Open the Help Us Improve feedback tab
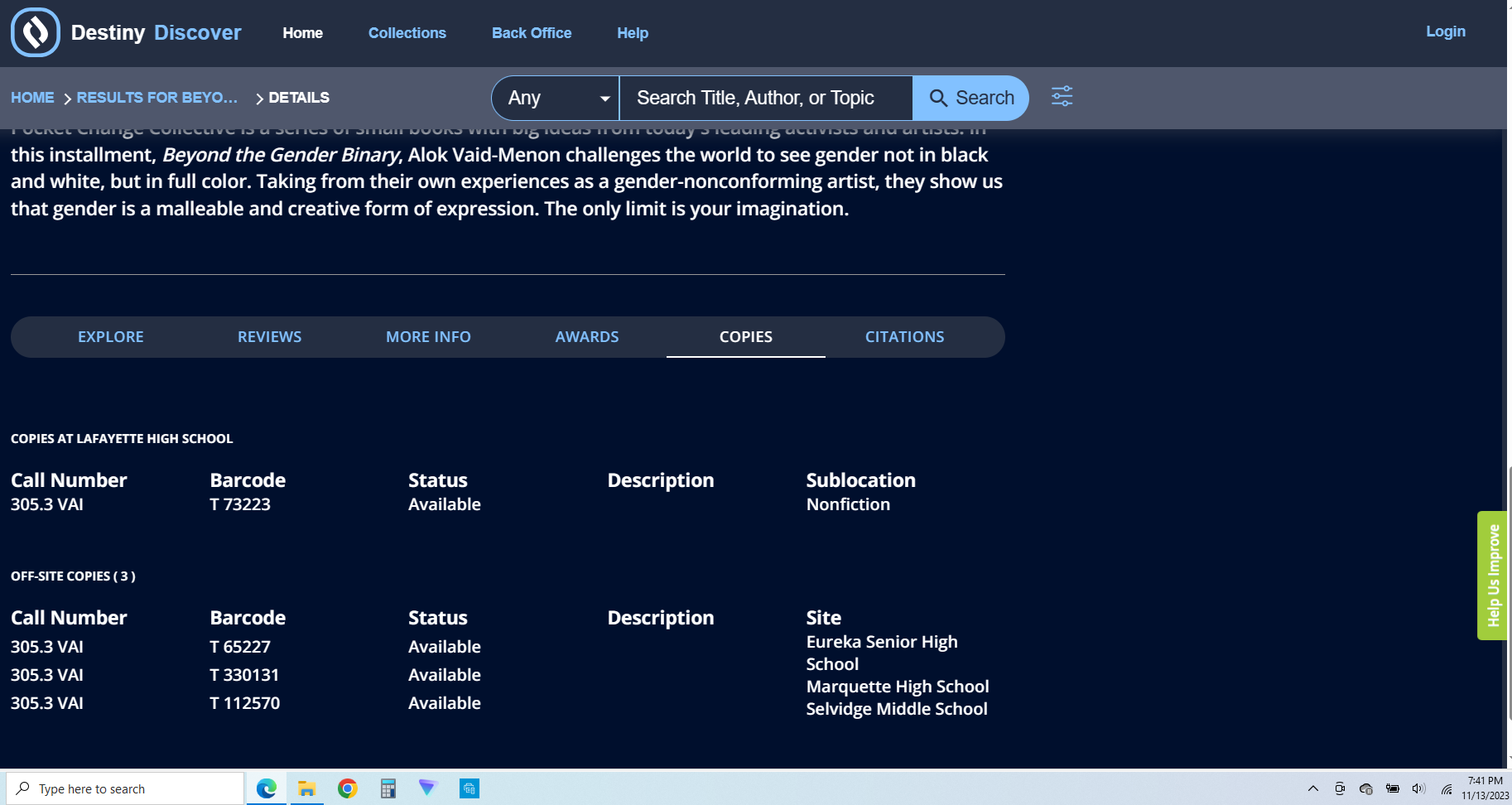This screenshot has width=1512, height=805. point(1492,576)
